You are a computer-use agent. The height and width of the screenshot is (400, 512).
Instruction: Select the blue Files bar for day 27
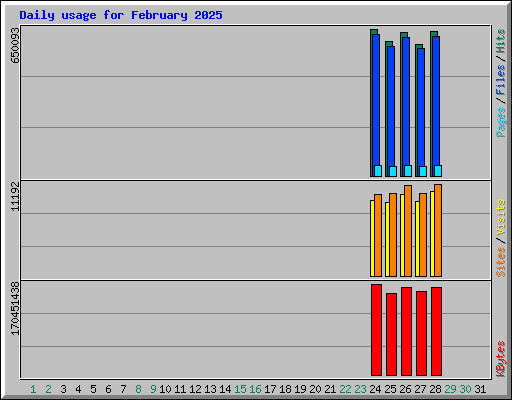[421, 107]
